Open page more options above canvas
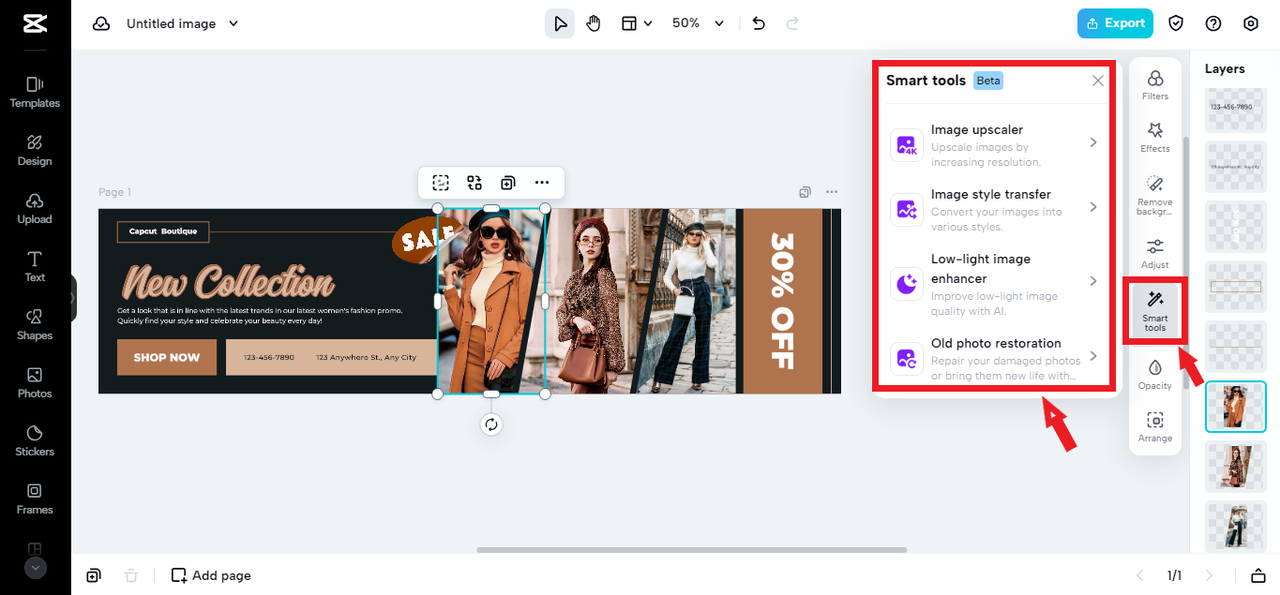This screenshot has width=1280, height=595. pos(831,192)
